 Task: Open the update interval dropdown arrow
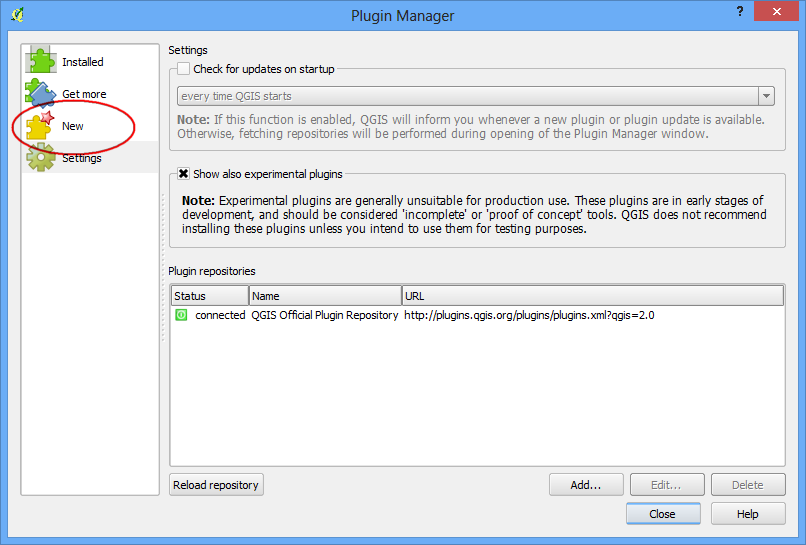766,96
